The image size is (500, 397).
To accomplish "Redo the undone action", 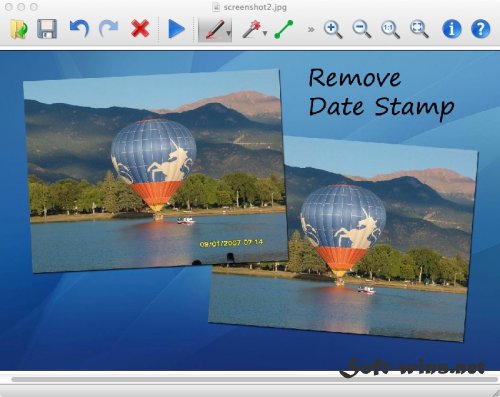I will coord(109,29).
